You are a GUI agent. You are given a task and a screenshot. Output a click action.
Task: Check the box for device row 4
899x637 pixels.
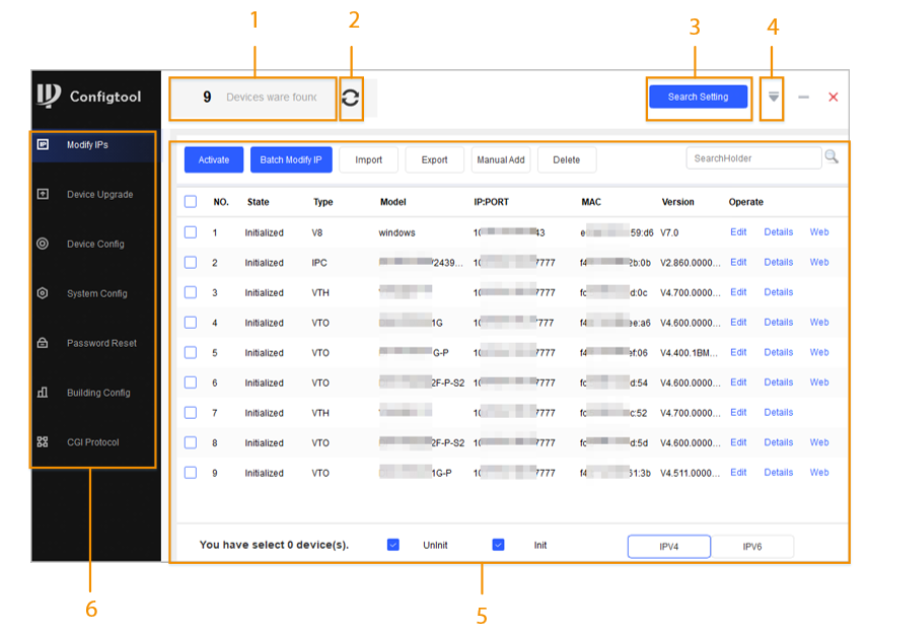pyautogui.click(x=190, y=323)
